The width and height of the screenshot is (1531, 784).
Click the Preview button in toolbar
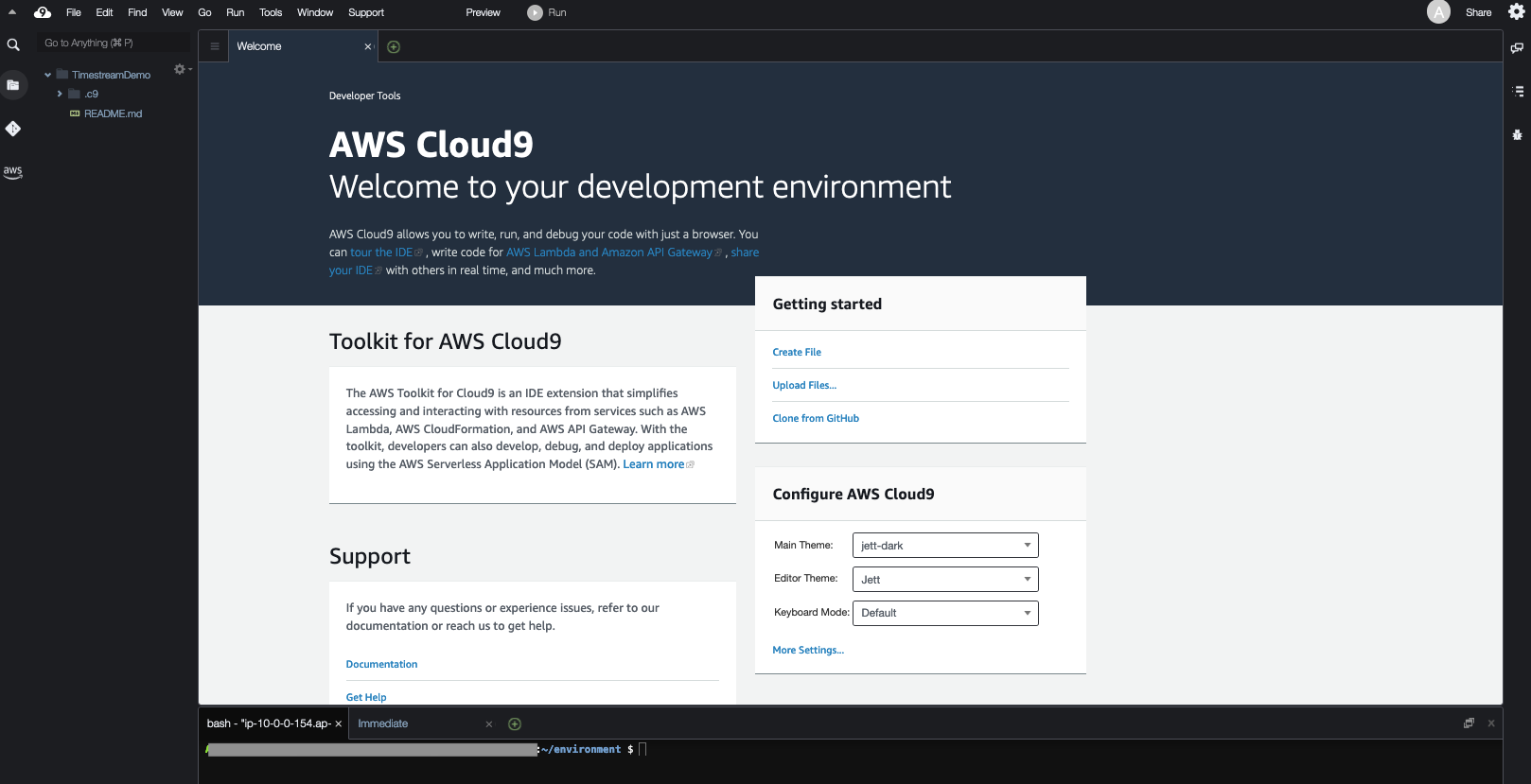pyautogui.click(x=483, y=12)
